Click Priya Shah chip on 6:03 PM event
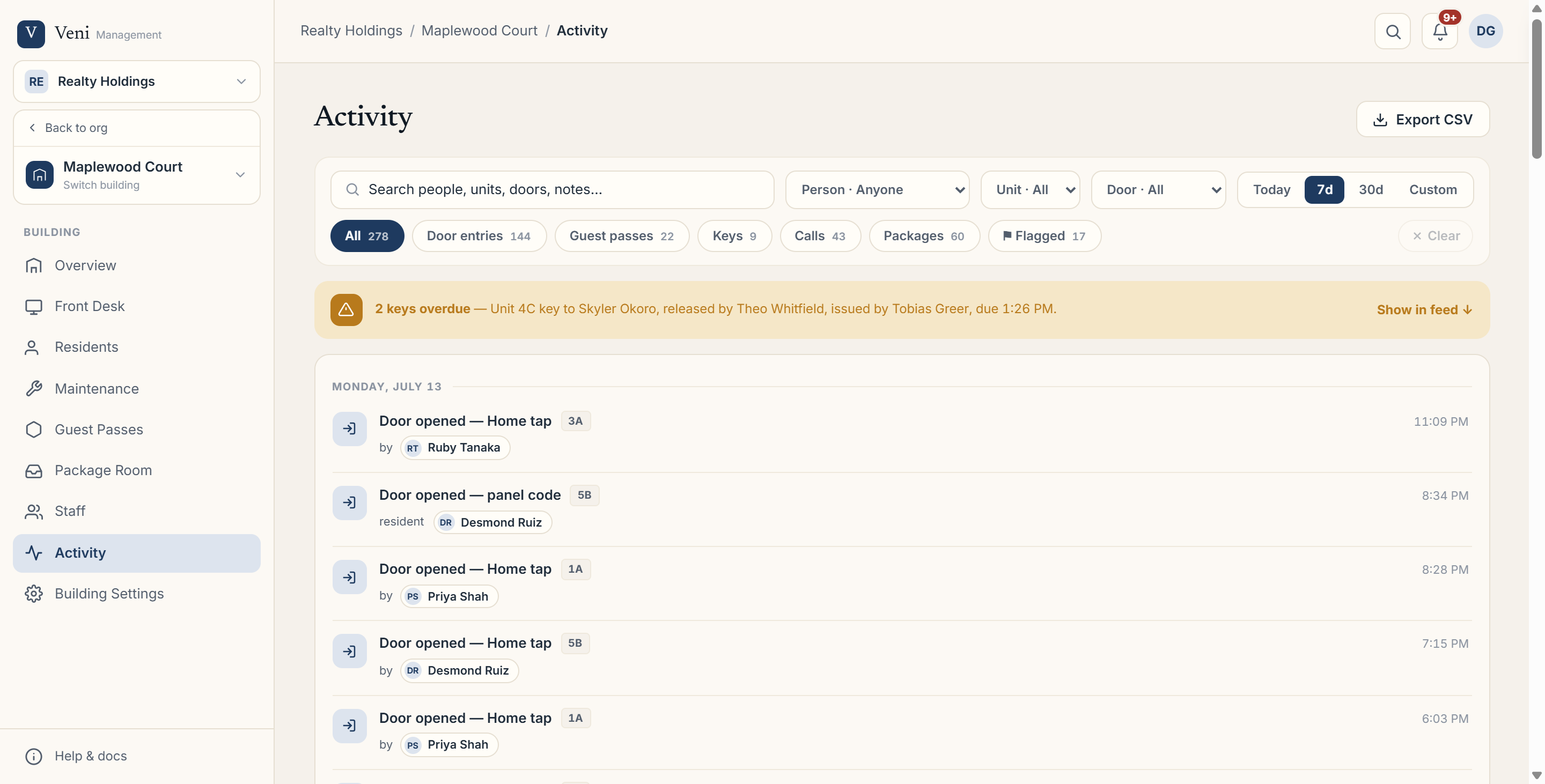This screenshot has height=784, width=1545. coord(449,744)
